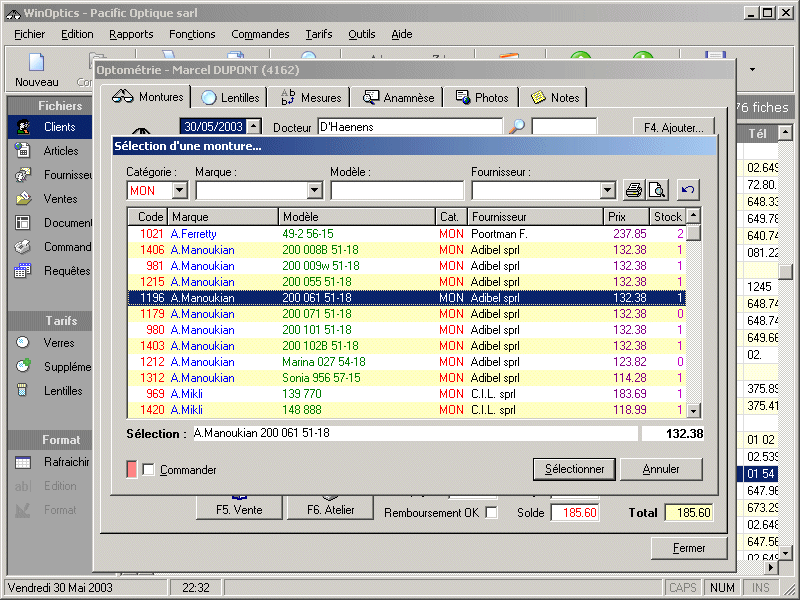This screenshot has height=600, width=800.
Task: Click the printer icon in monture selection
Action: pos(633,190)
